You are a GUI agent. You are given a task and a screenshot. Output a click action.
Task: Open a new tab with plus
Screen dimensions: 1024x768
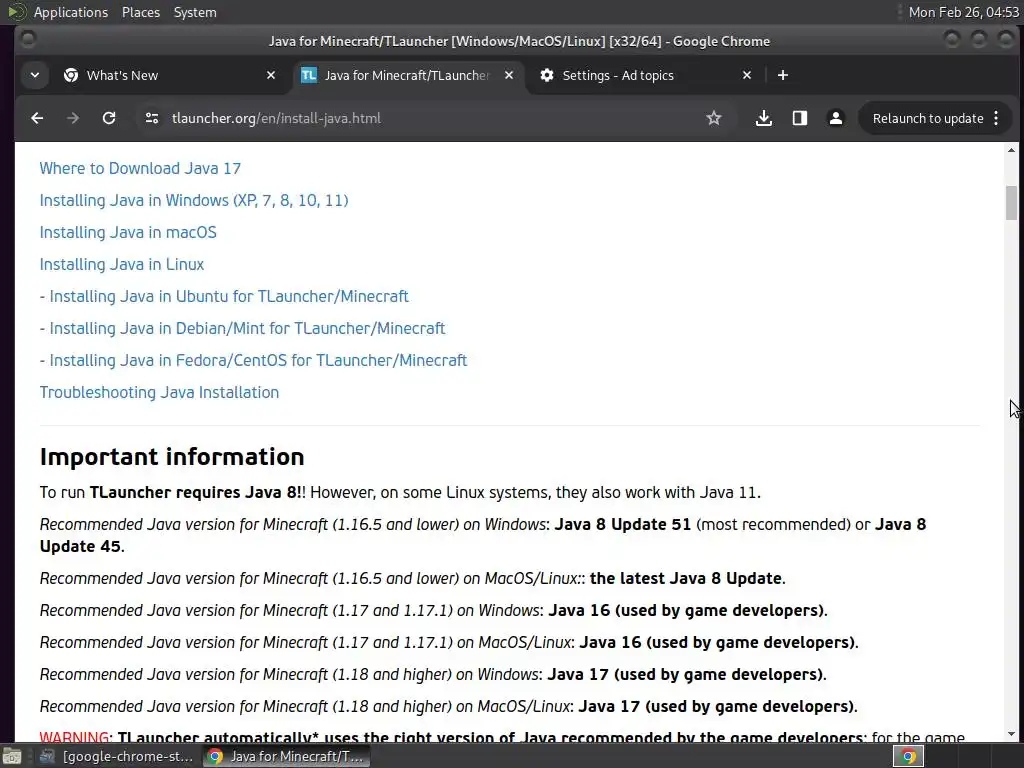click(782, 75)
